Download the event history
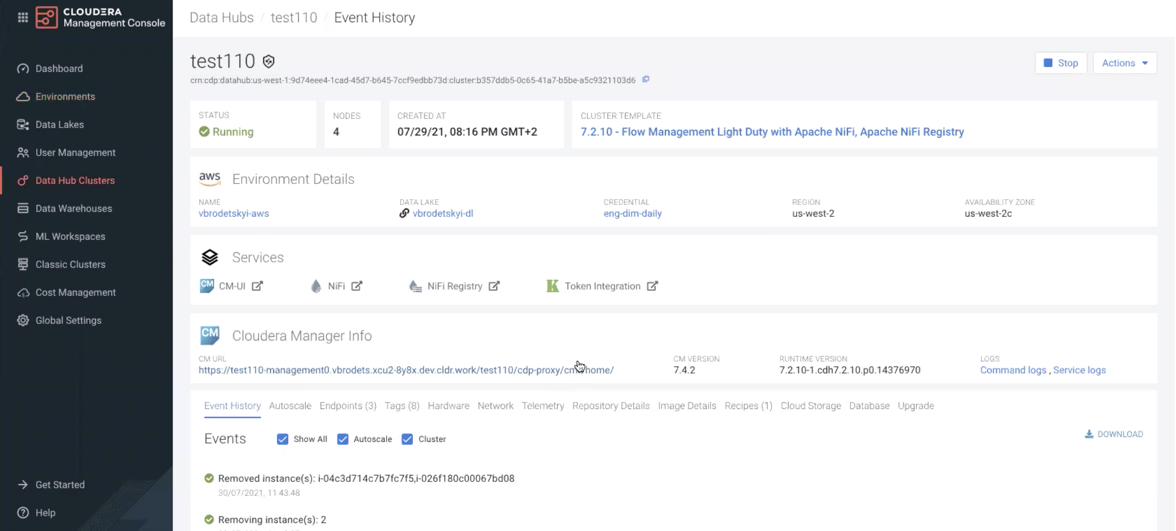 1114,434
